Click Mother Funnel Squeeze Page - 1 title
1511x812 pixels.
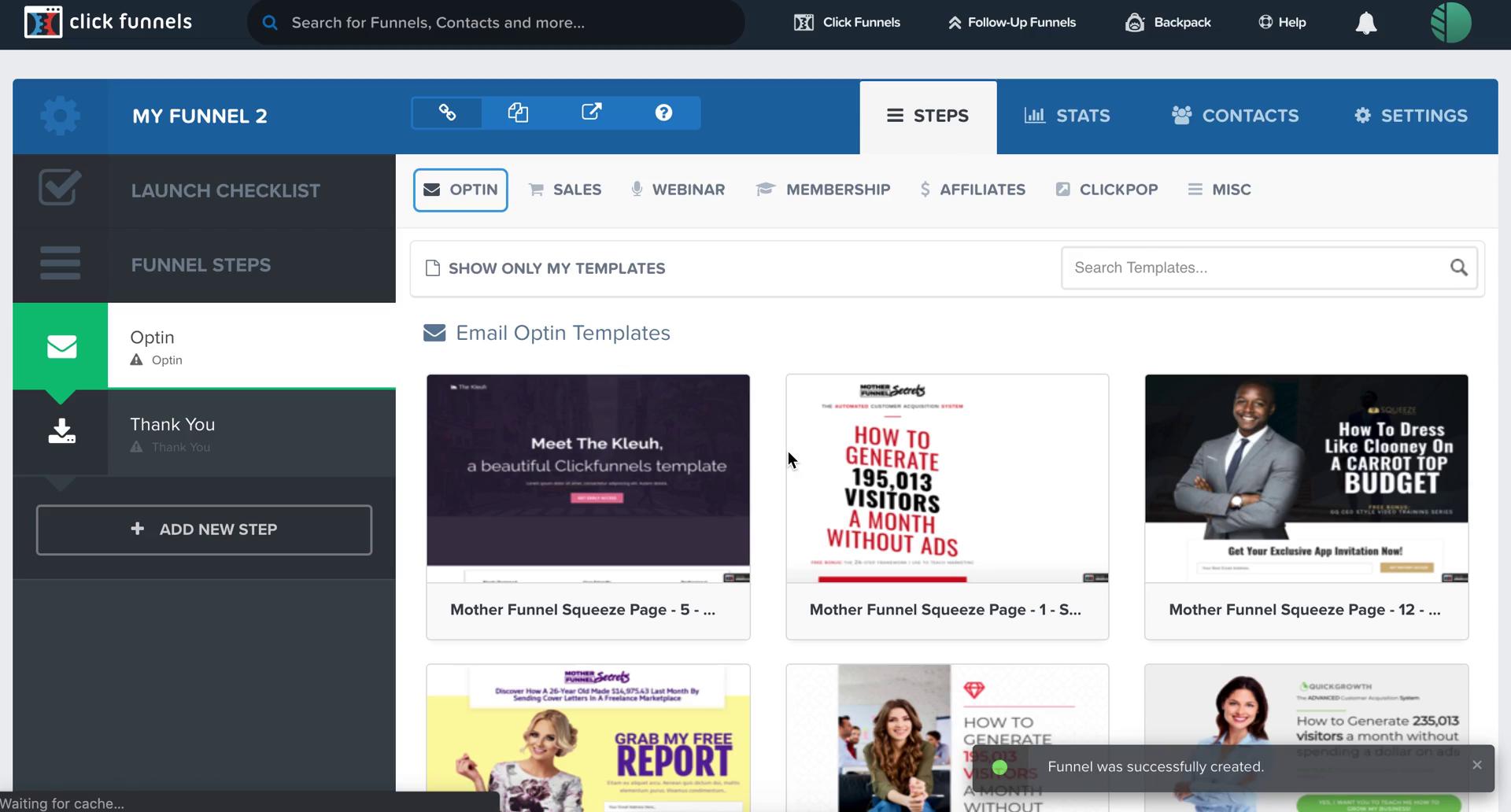pos(945,610)
